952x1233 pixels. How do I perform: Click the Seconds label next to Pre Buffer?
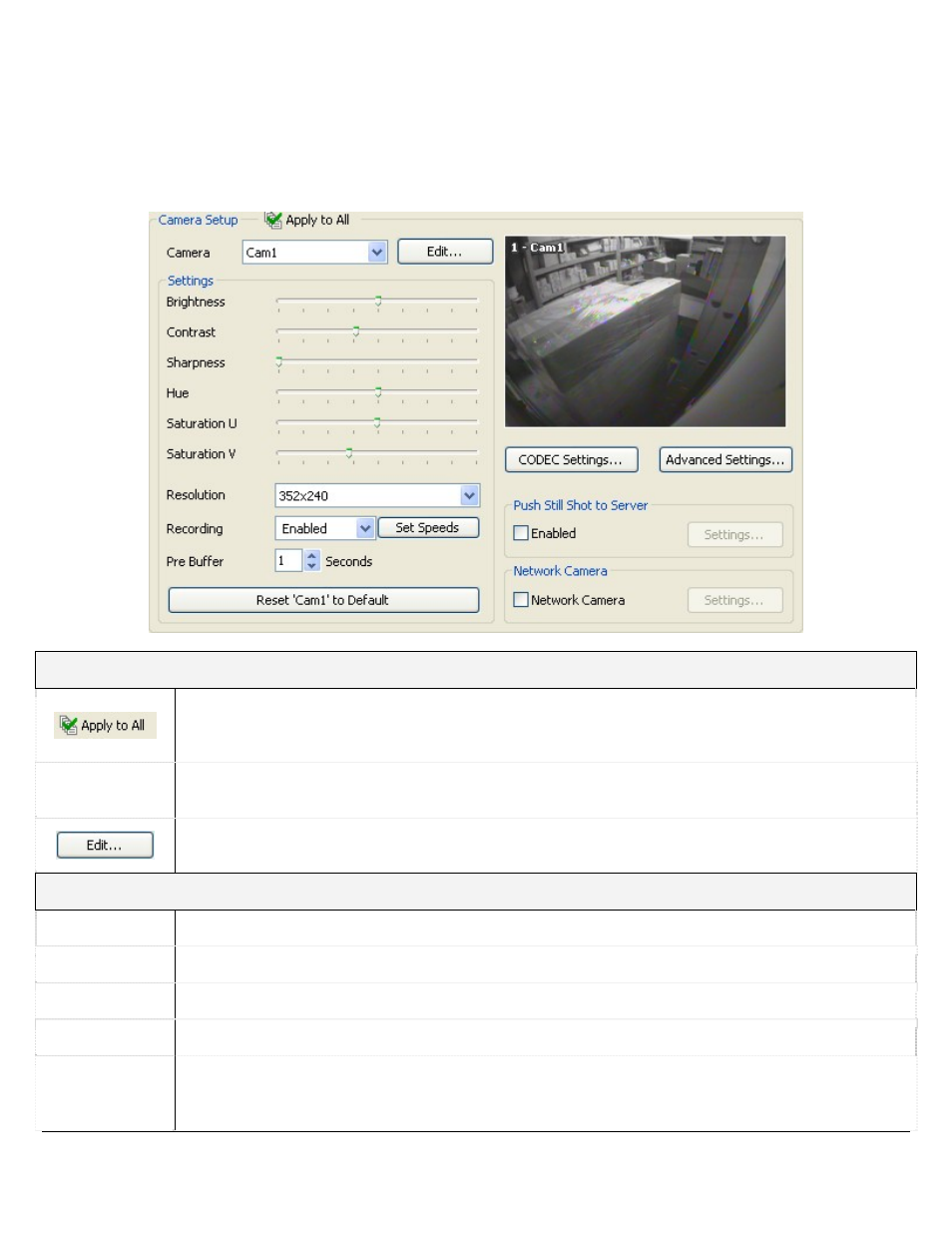(348, 562)
